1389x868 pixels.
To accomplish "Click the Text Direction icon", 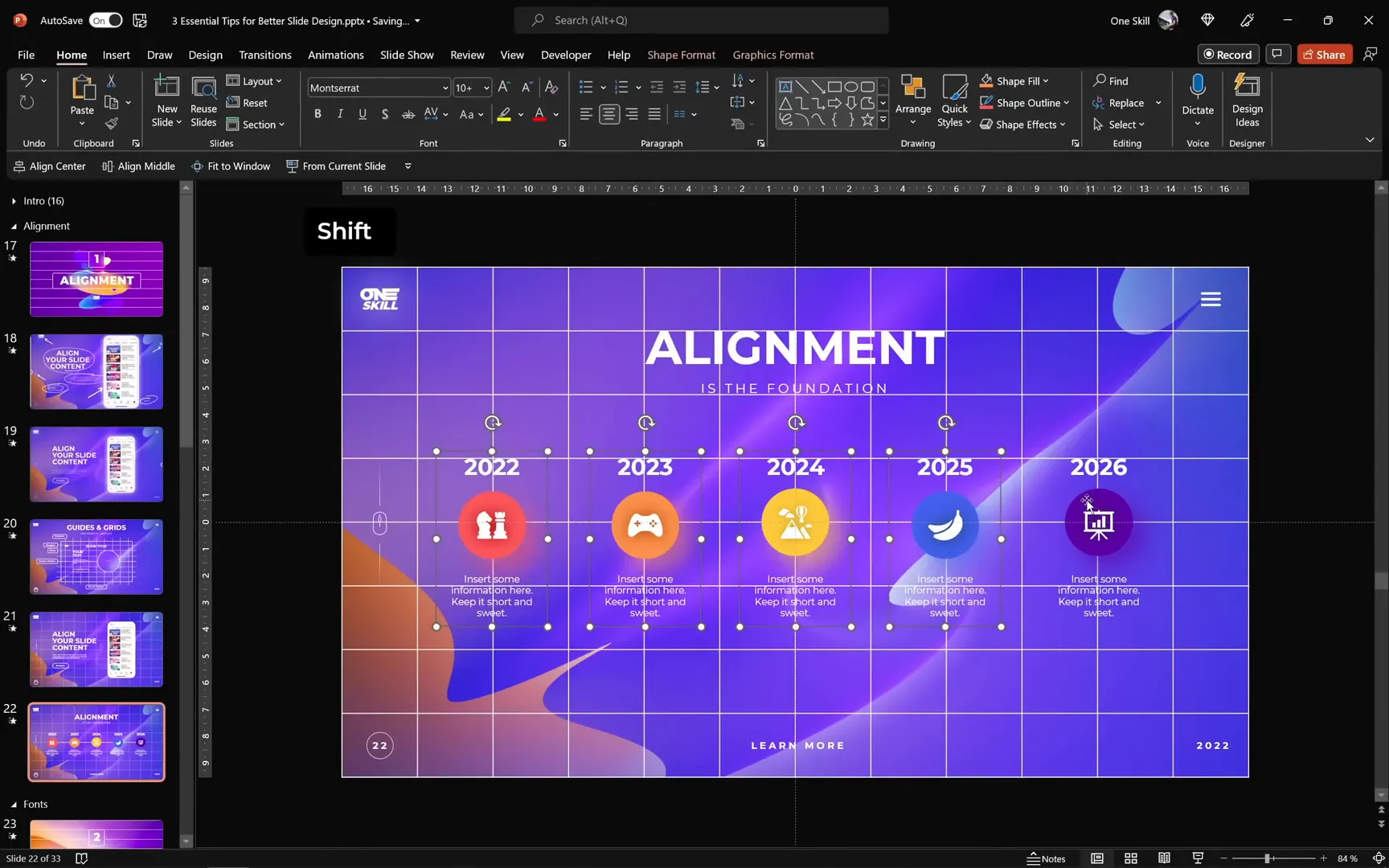I will pyautogui.click(x=737, y=80).
